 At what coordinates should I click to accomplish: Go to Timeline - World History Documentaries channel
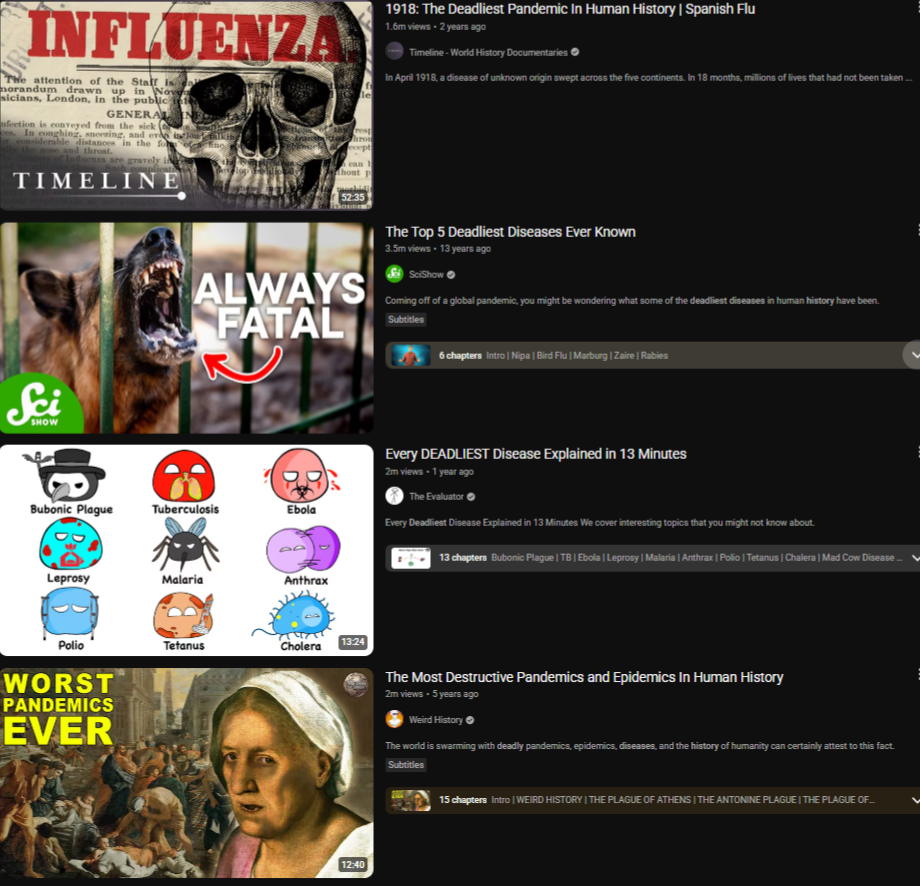click(488, 53)
